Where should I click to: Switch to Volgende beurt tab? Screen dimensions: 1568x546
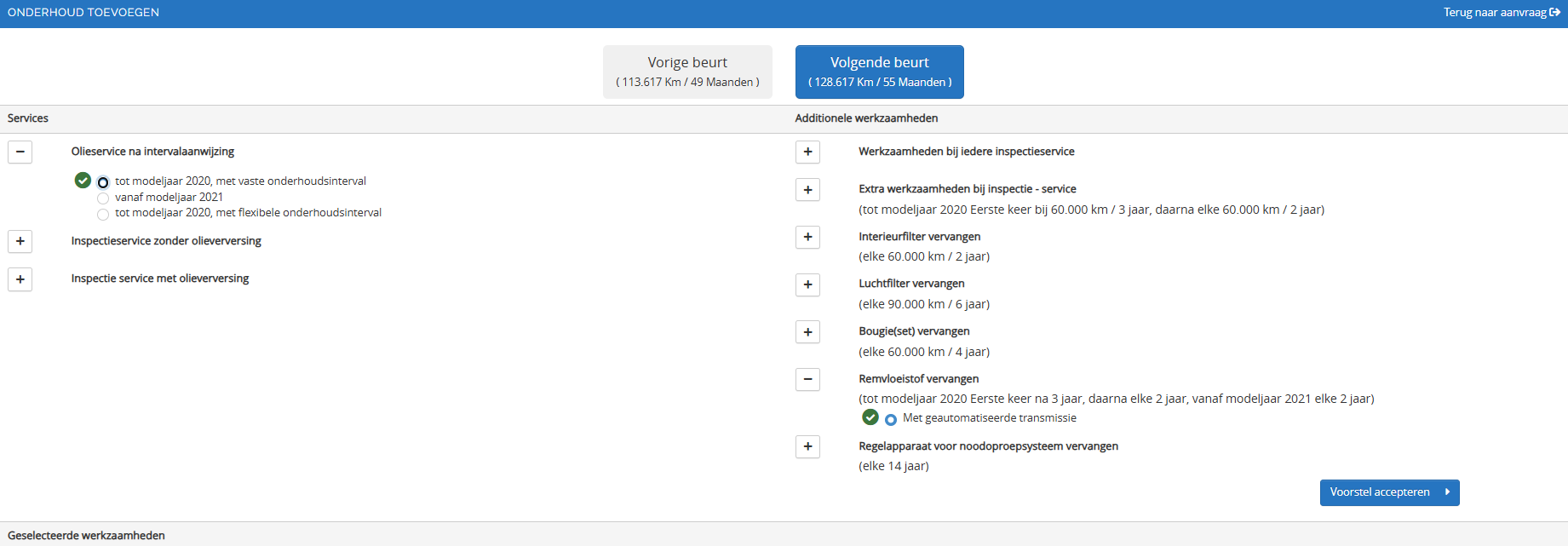pos(879,72)
